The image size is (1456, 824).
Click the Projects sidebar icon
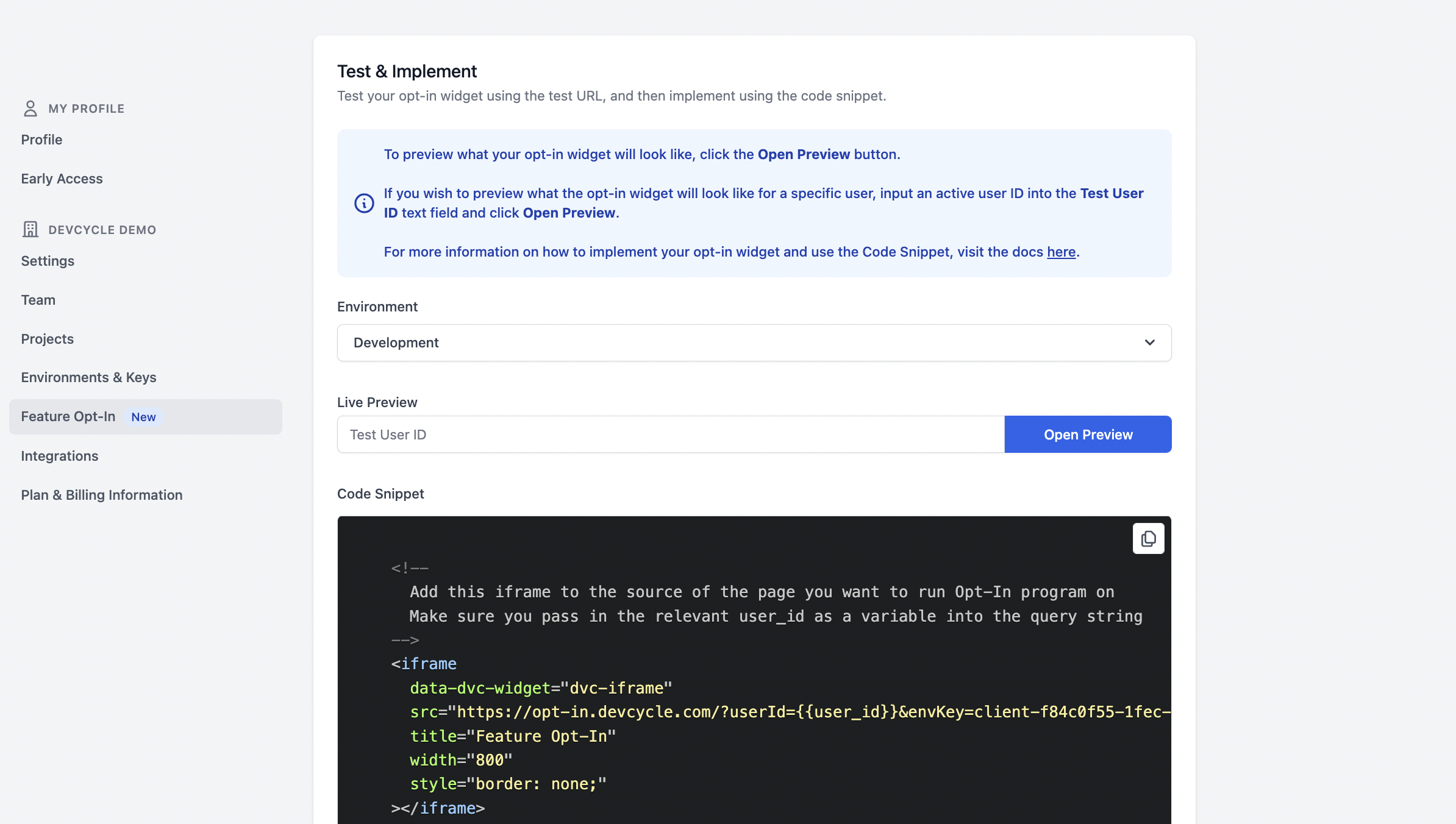[x=47, y=339]
